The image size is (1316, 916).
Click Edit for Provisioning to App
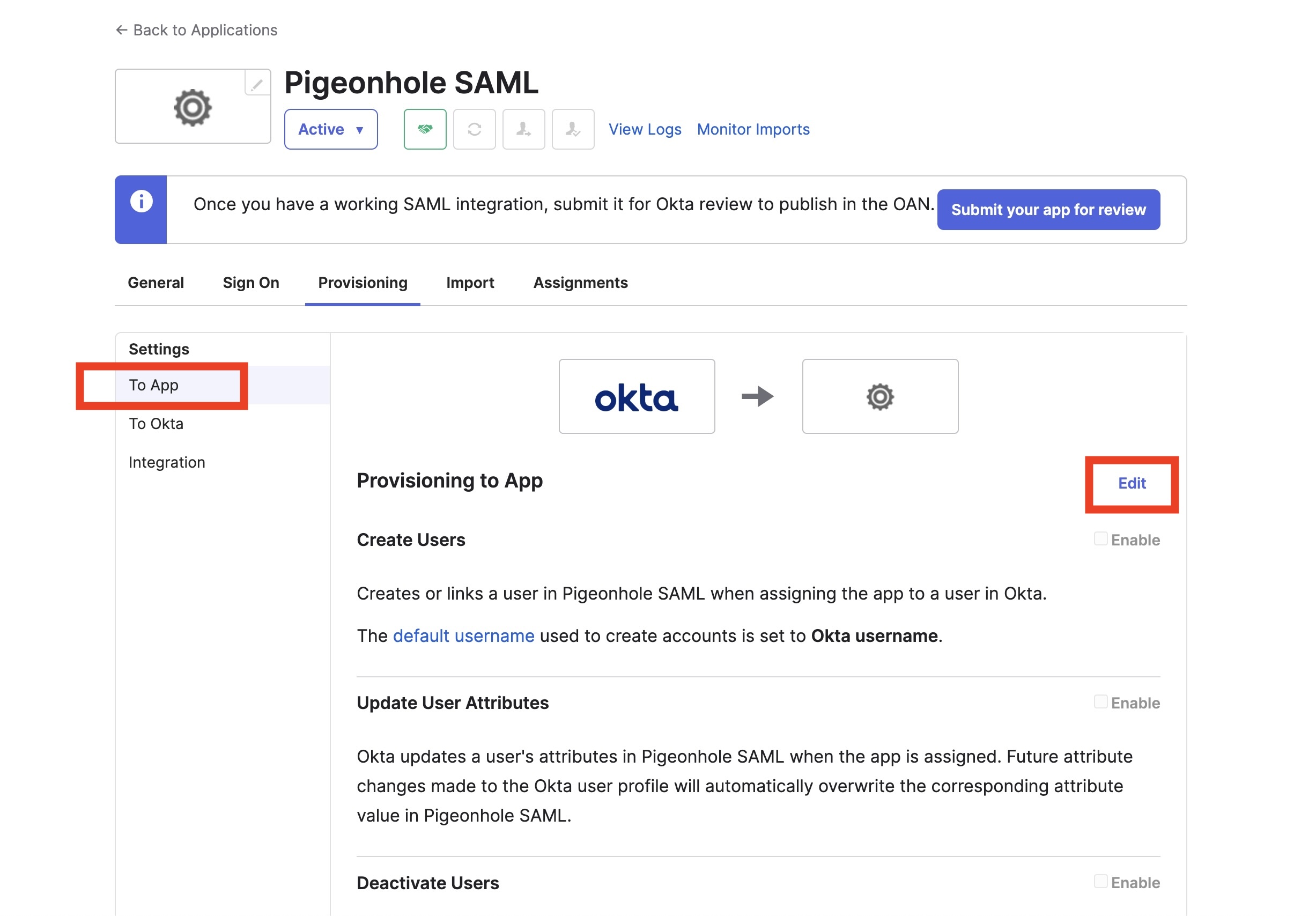tap(1132, 483)
